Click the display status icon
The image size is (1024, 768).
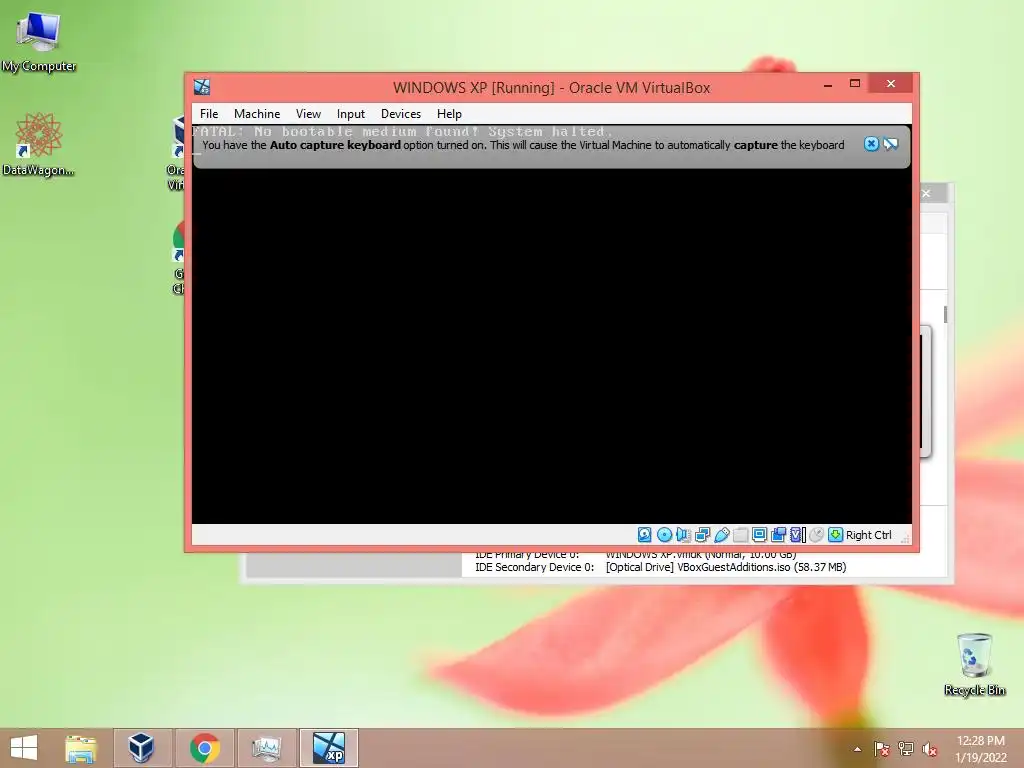tap(759, 535)
